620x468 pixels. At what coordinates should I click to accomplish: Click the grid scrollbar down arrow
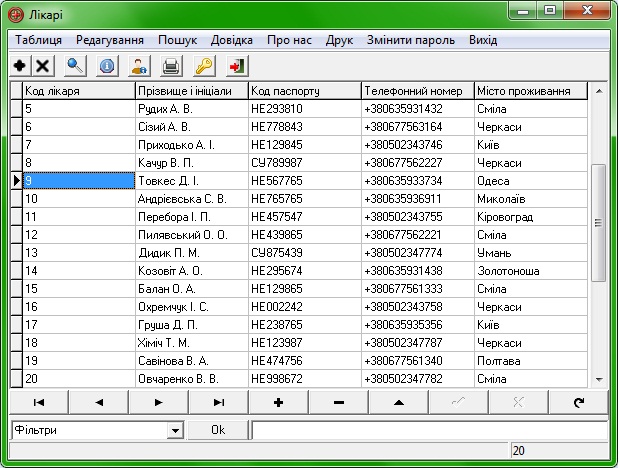coord(599,379)
